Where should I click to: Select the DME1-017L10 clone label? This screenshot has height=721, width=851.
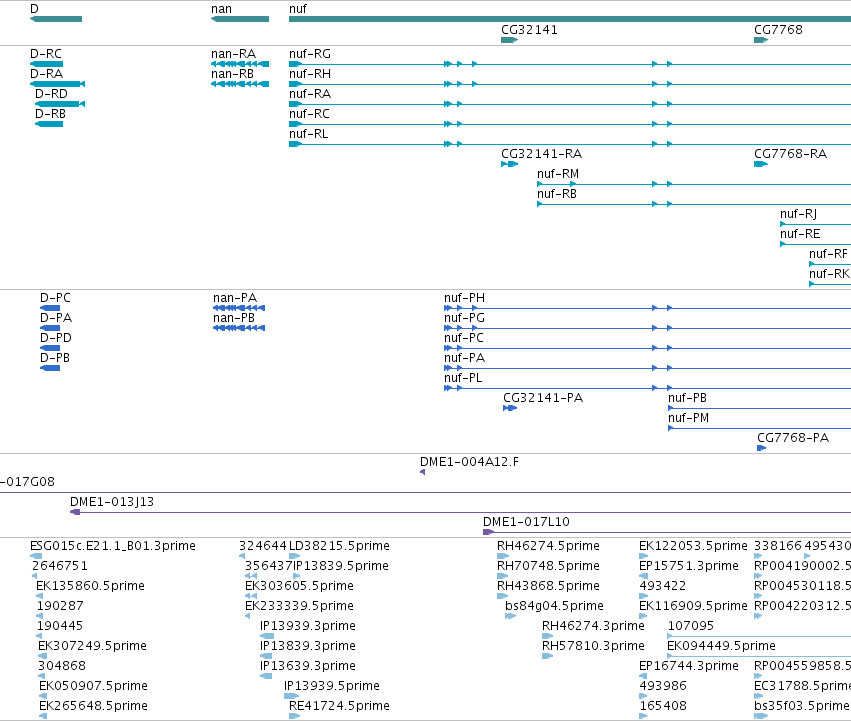(x=526, y=522)
